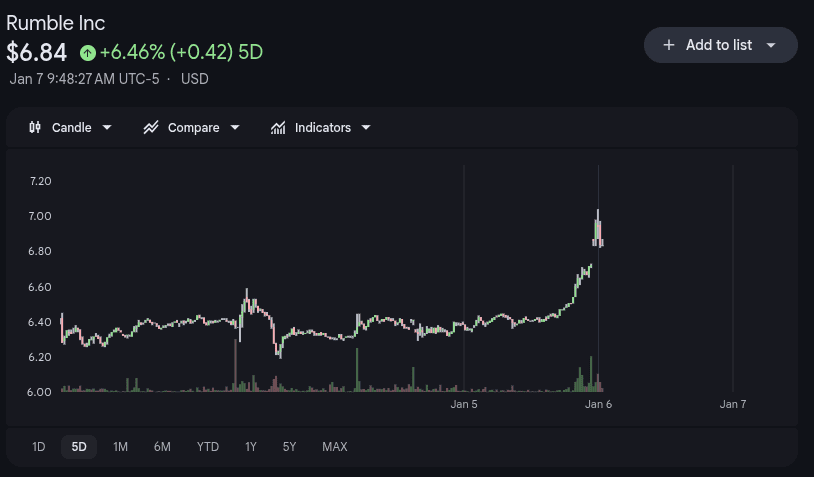Viewport: 814px width, 477px height.
Task: Expand the Compare dropdown arrow
Action: pyautogui.click(x=235, y=127)
